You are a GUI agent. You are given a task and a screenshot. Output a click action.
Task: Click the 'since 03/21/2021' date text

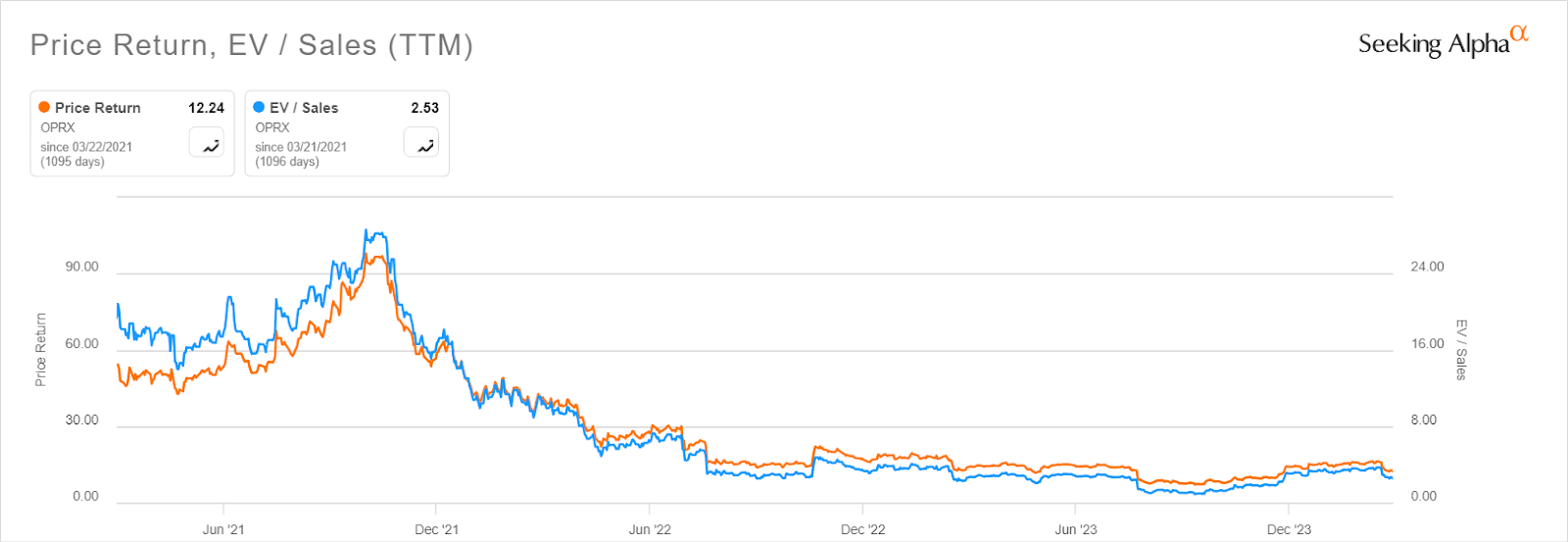(301, 147)
